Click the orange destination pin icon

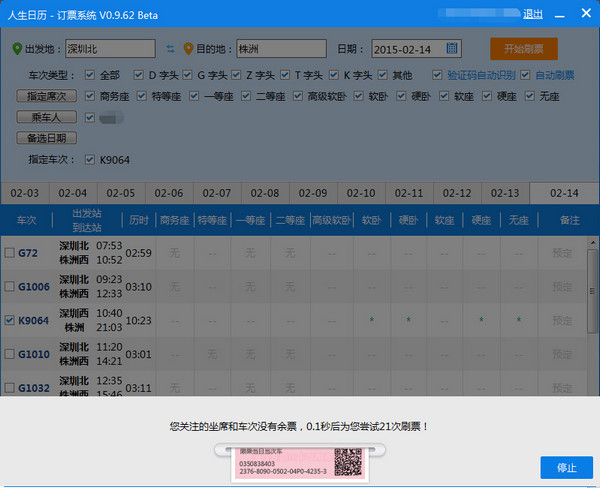click(188, 49)
